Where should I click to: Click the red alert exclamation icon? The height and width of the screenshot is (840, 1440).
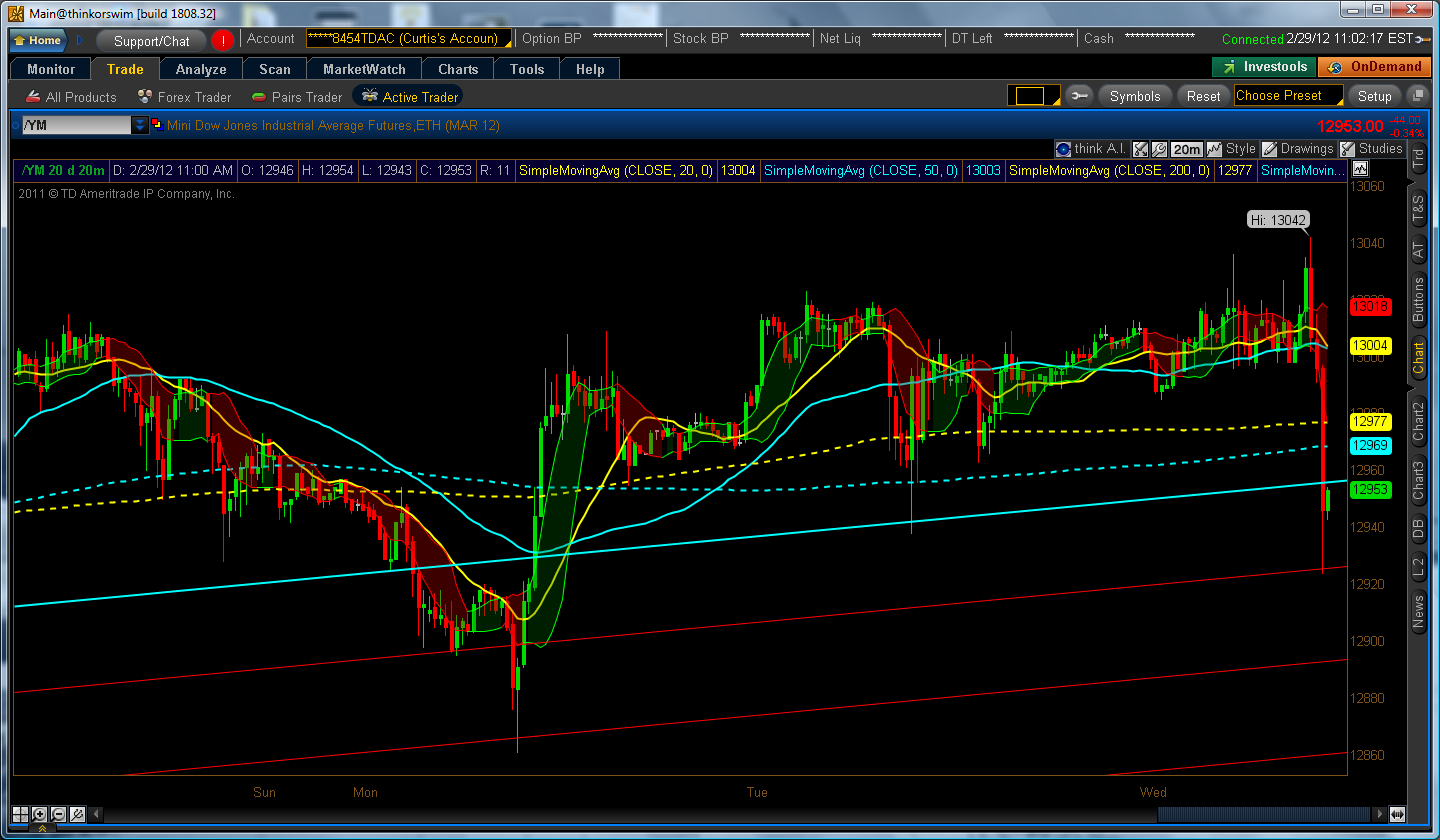(222, 40)
